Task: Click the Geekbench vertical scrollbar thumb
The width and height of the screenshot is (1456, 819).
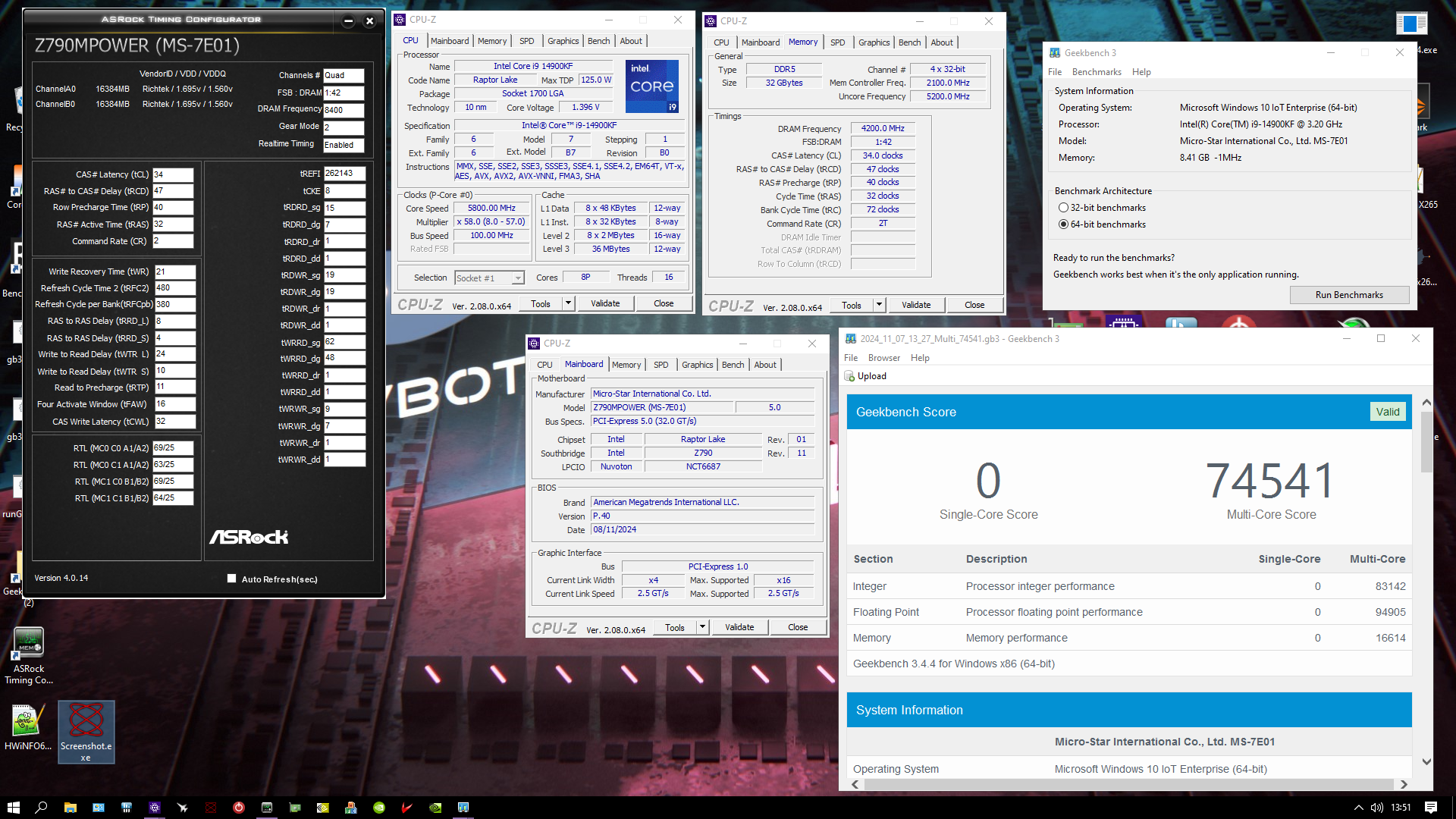Action: pyautogui.click(x=1426, y=441)
